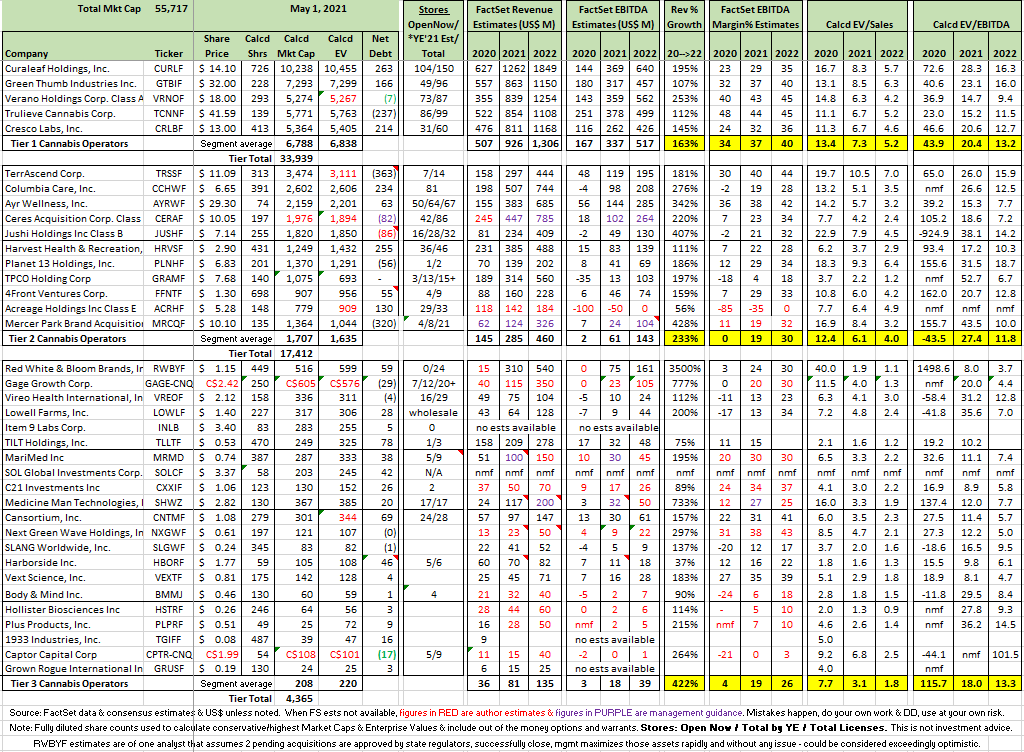The width and height of the screenshot is (1024, 752).
Task: Select the ticker cell VRNOF
Action: (168, 99)
